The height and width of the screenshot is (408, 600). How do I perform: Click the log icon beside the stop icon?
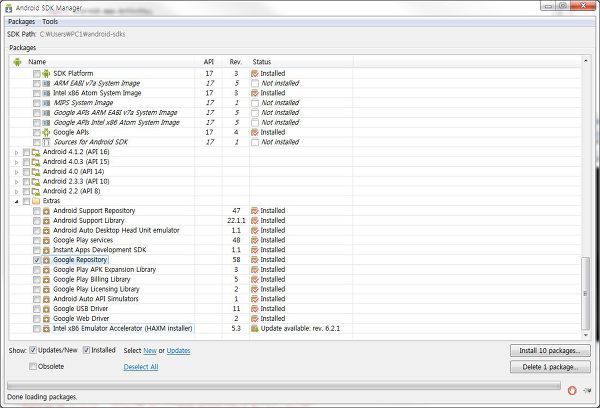587,390
